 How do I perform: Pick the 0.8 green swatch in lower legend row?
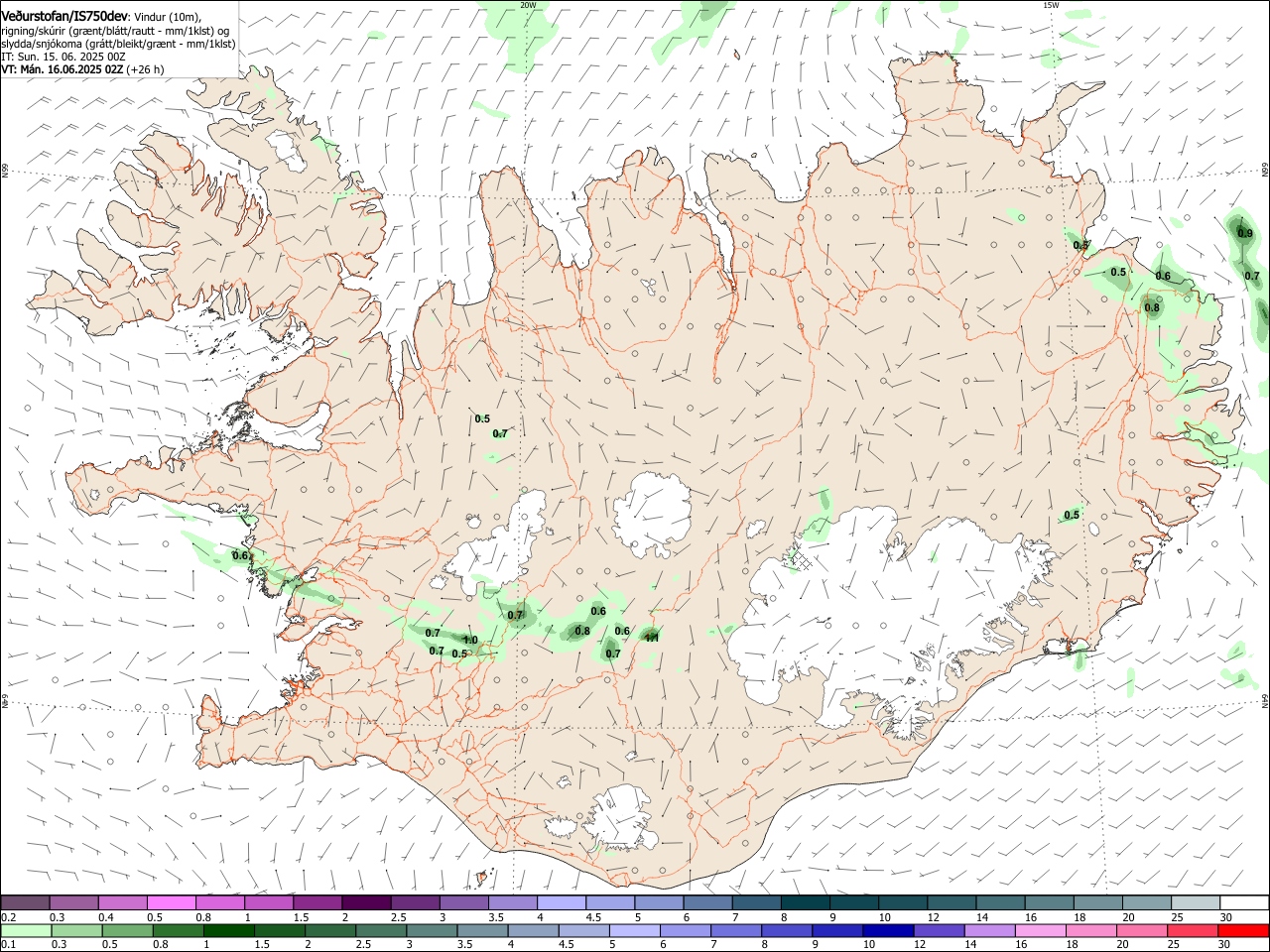[x=179, y=931]
